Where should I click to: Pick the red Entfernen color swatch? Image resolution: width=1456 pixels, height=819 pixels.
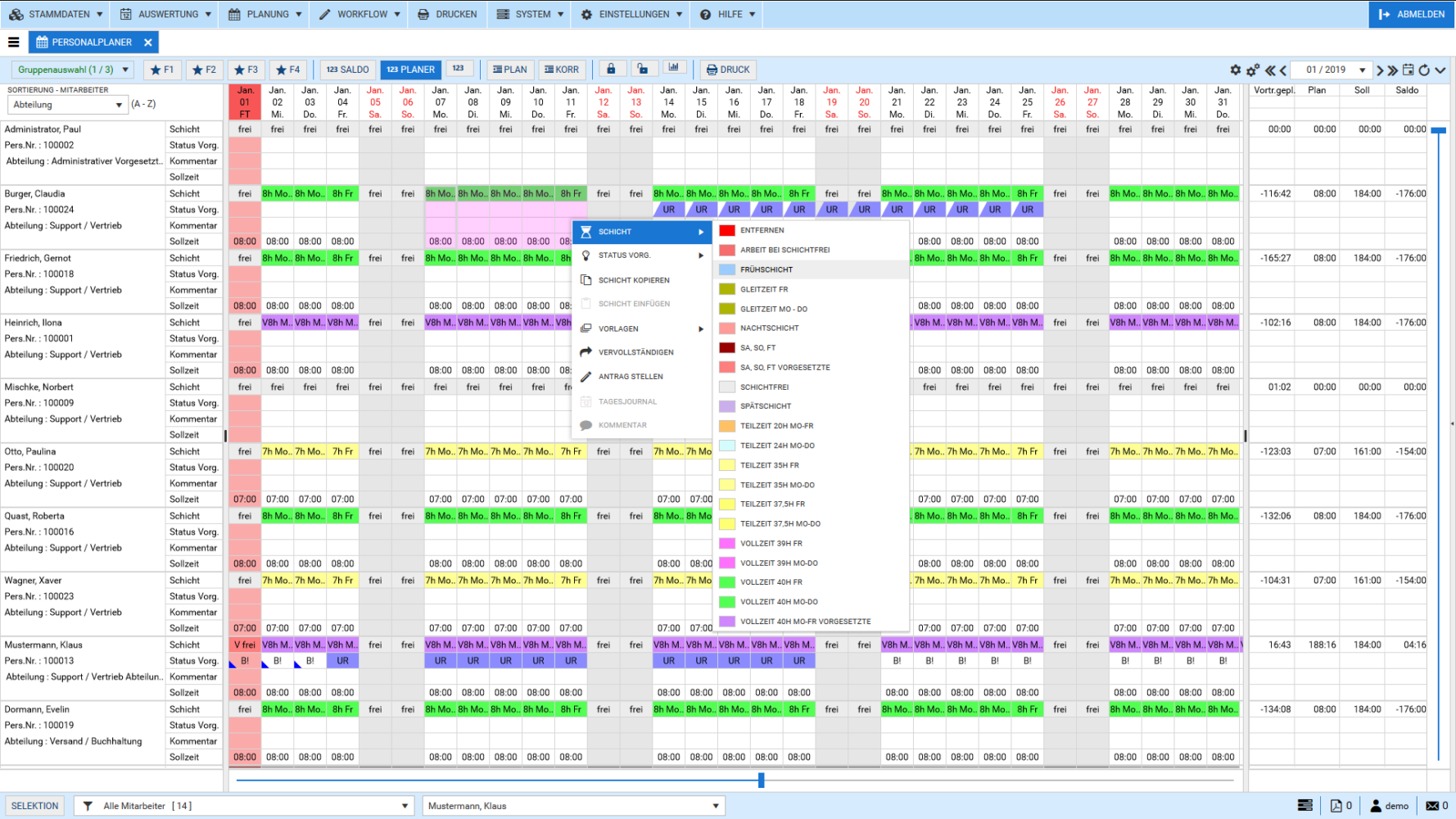pos(726,230)
